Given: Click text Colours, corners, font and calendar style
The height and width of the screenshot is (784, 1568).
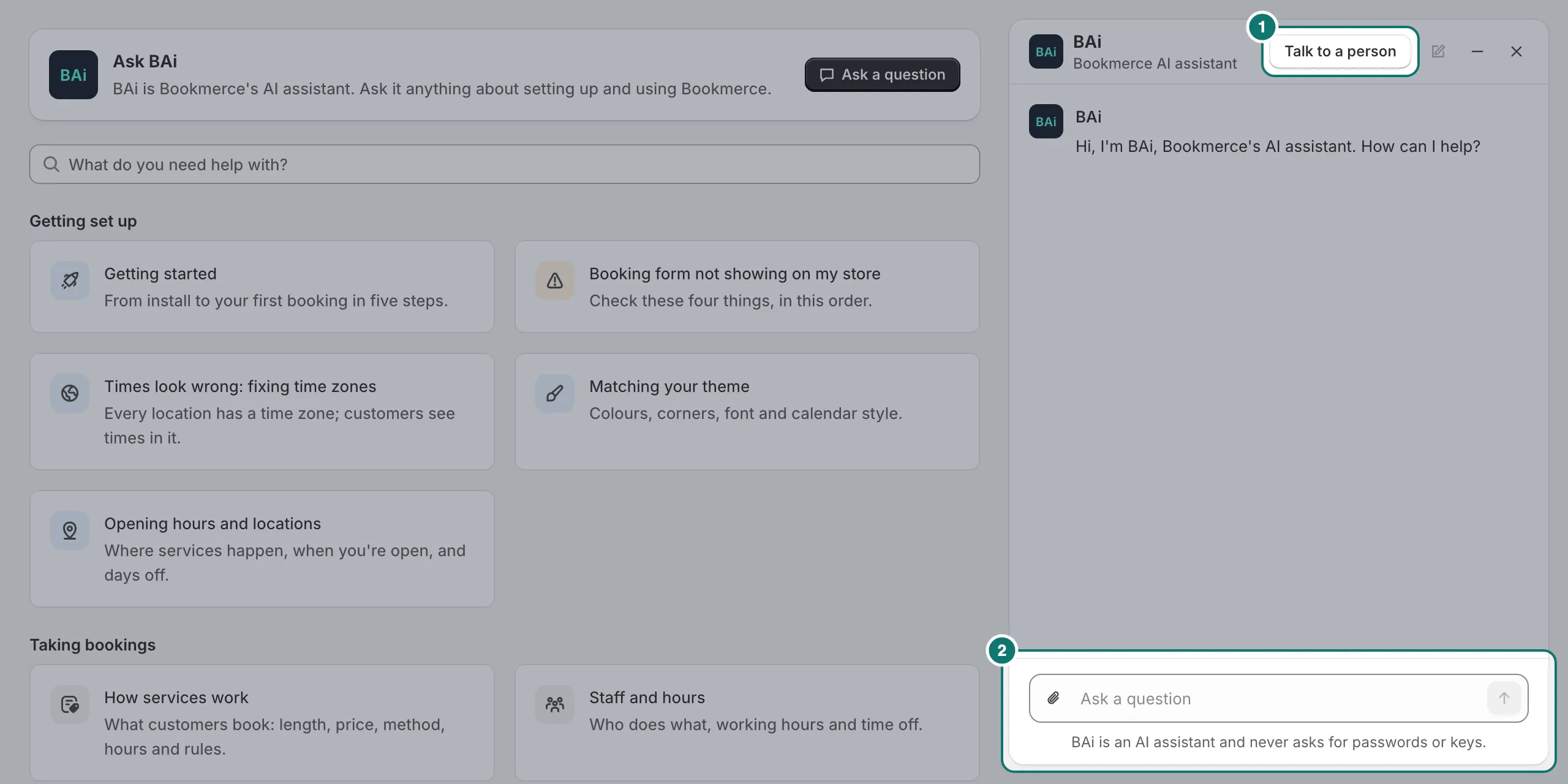Looking at the screenshot, I should [x=746, y=413].
